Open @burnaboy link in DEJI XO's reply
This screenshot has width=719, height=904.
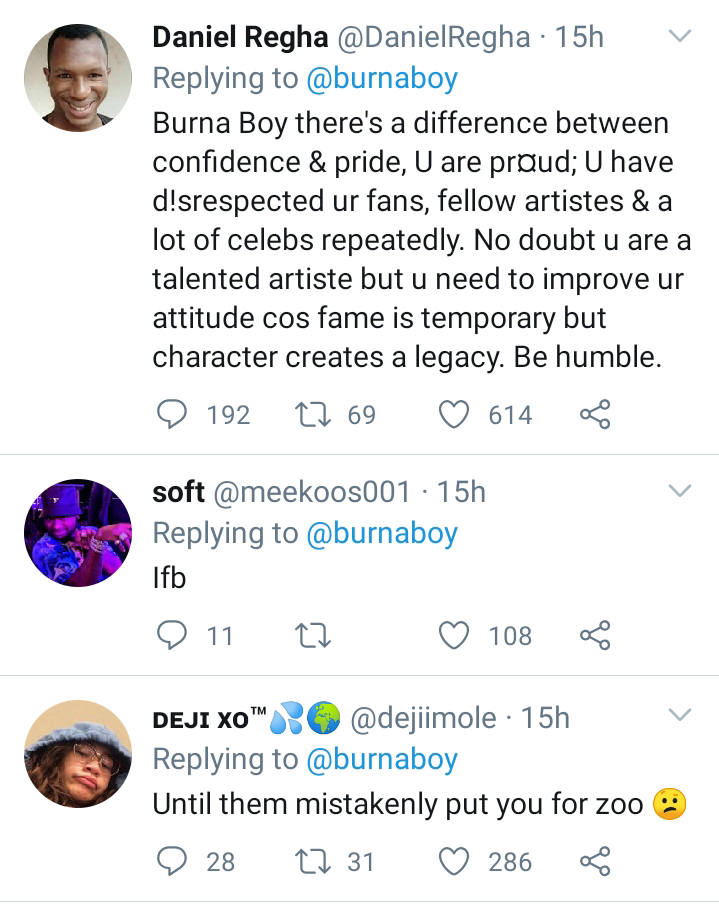[381, 760]
